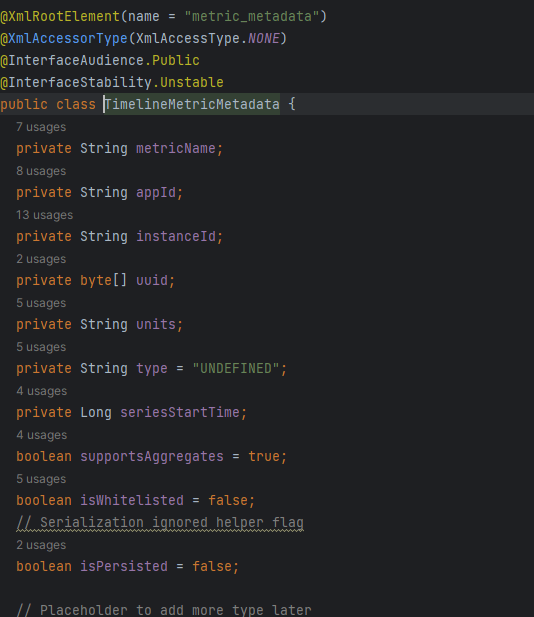This screenshot has height=617, width=534.
Task: Click the metricName field identifier
Action: (x=176, y=149)
